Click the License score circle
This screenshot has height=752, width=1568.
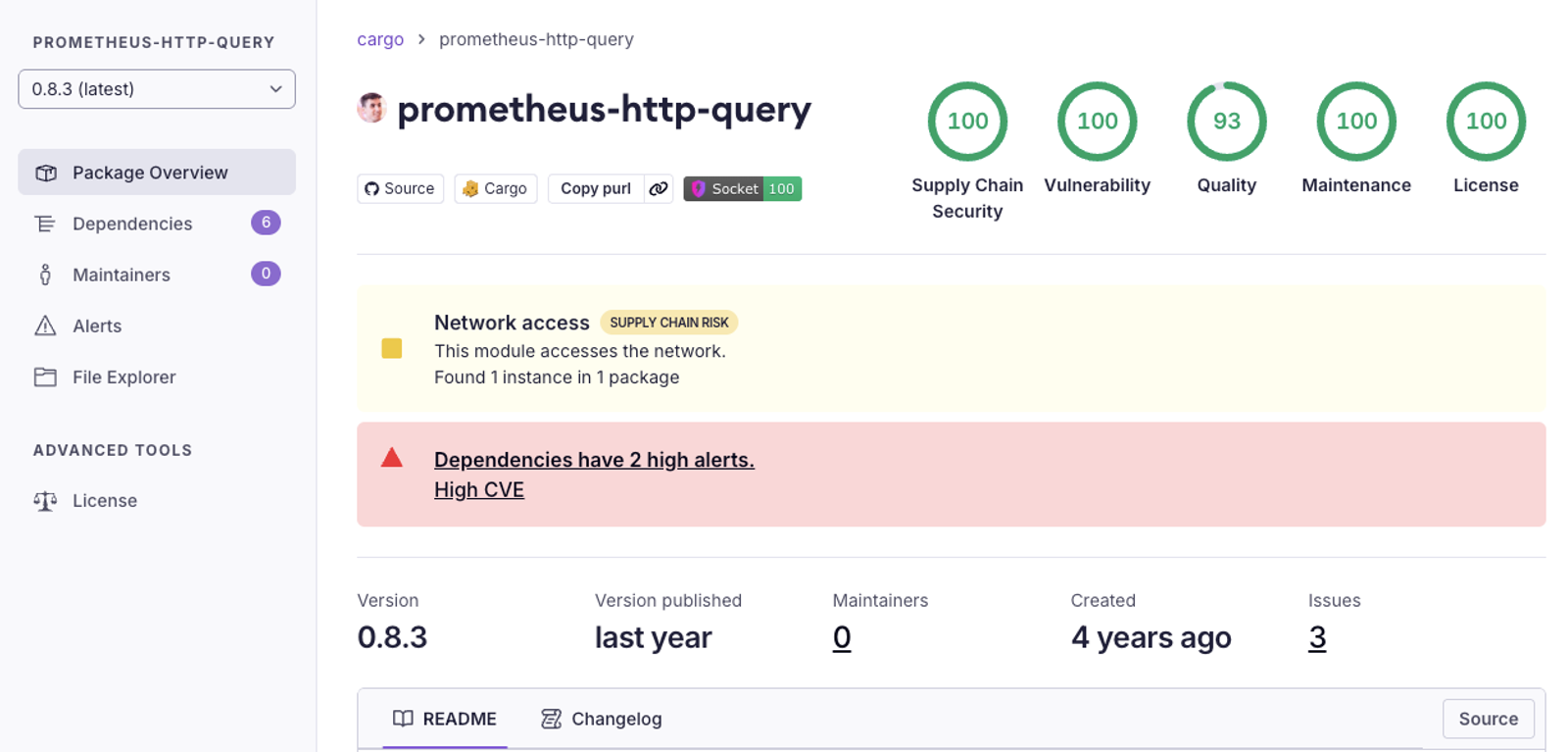coord(1486,121)
